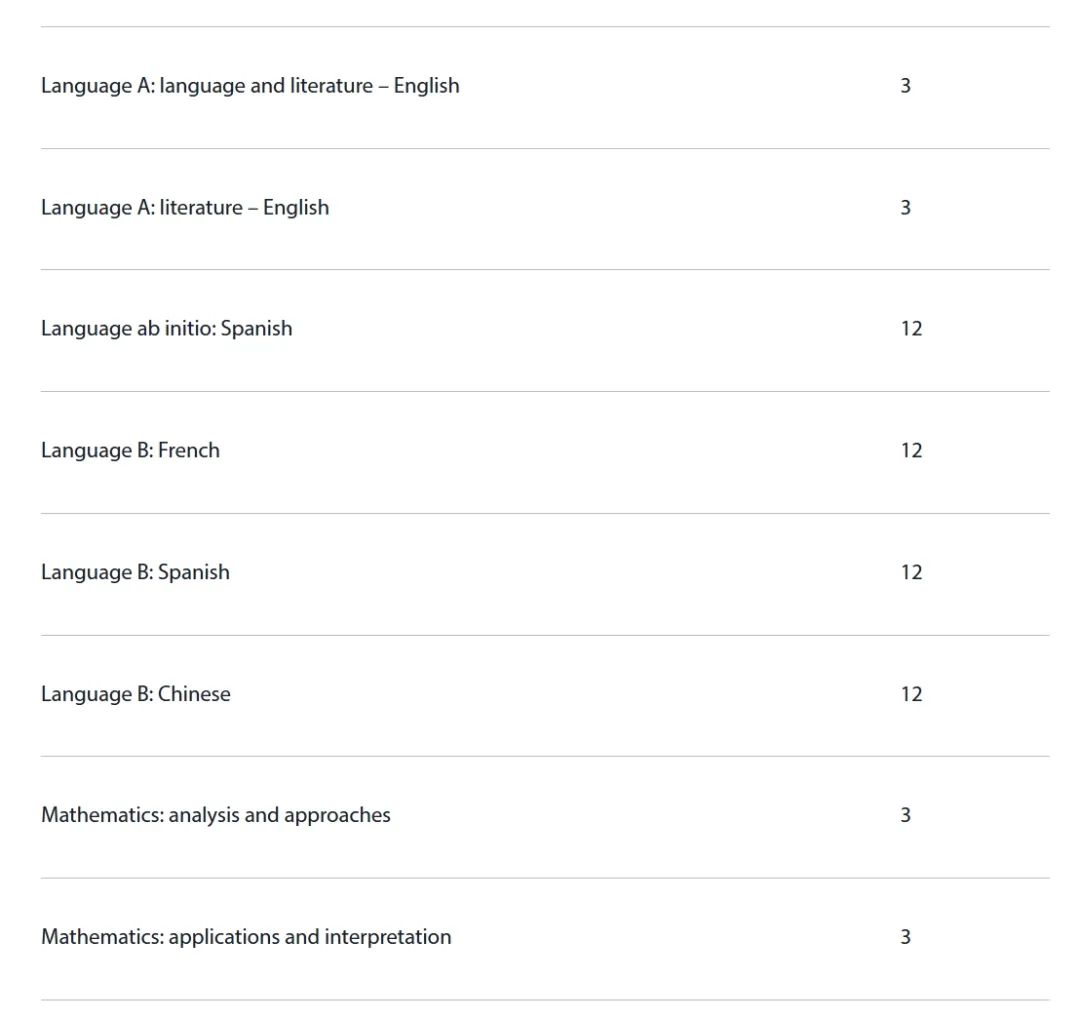The height and width of the screenshot is (1019, 1080).
Task: Click Mathematics: applications and interpretation text
Action: [x=246, y=937]
